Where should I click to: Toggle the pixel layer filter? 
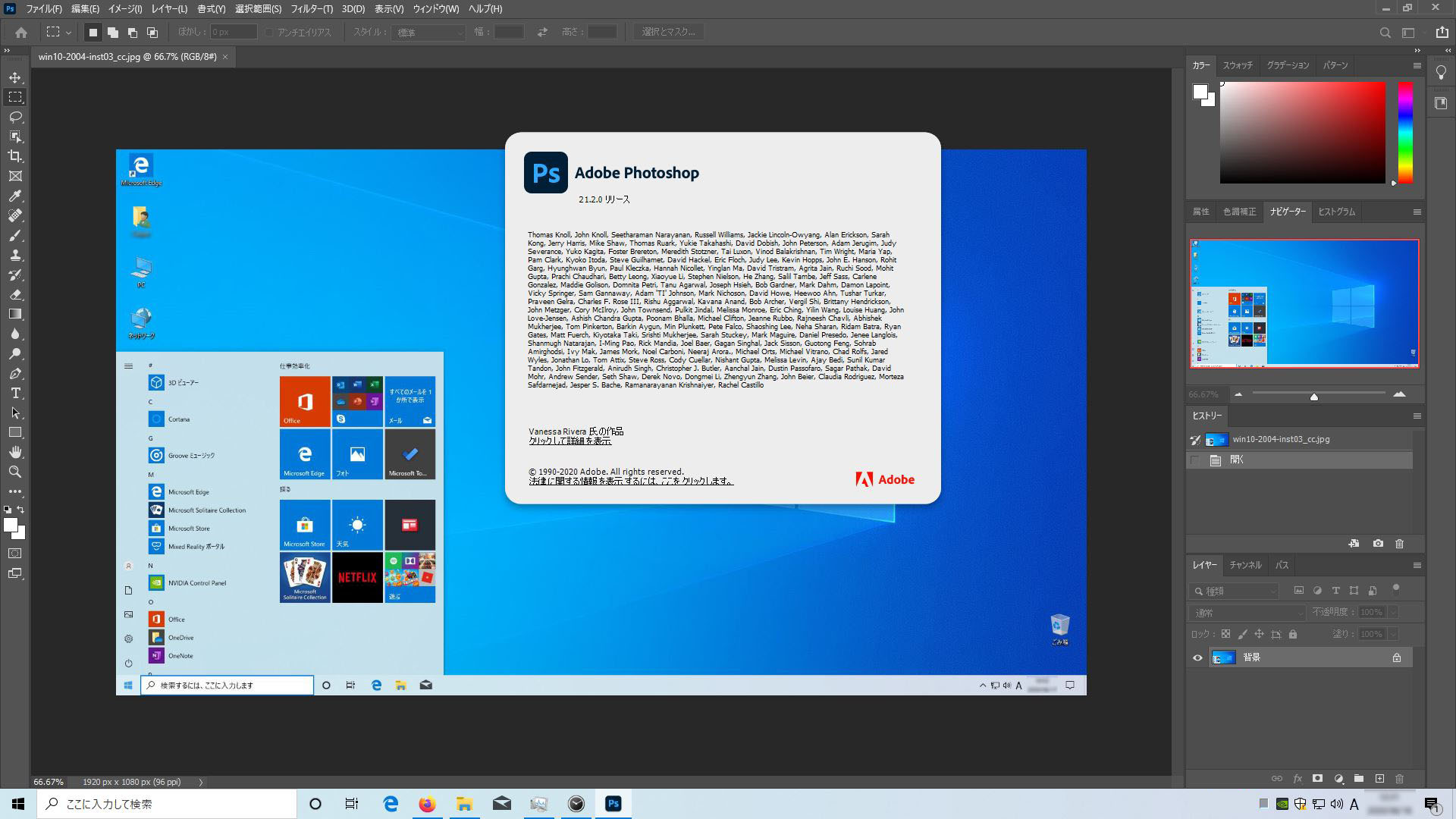pos(1299,591)
